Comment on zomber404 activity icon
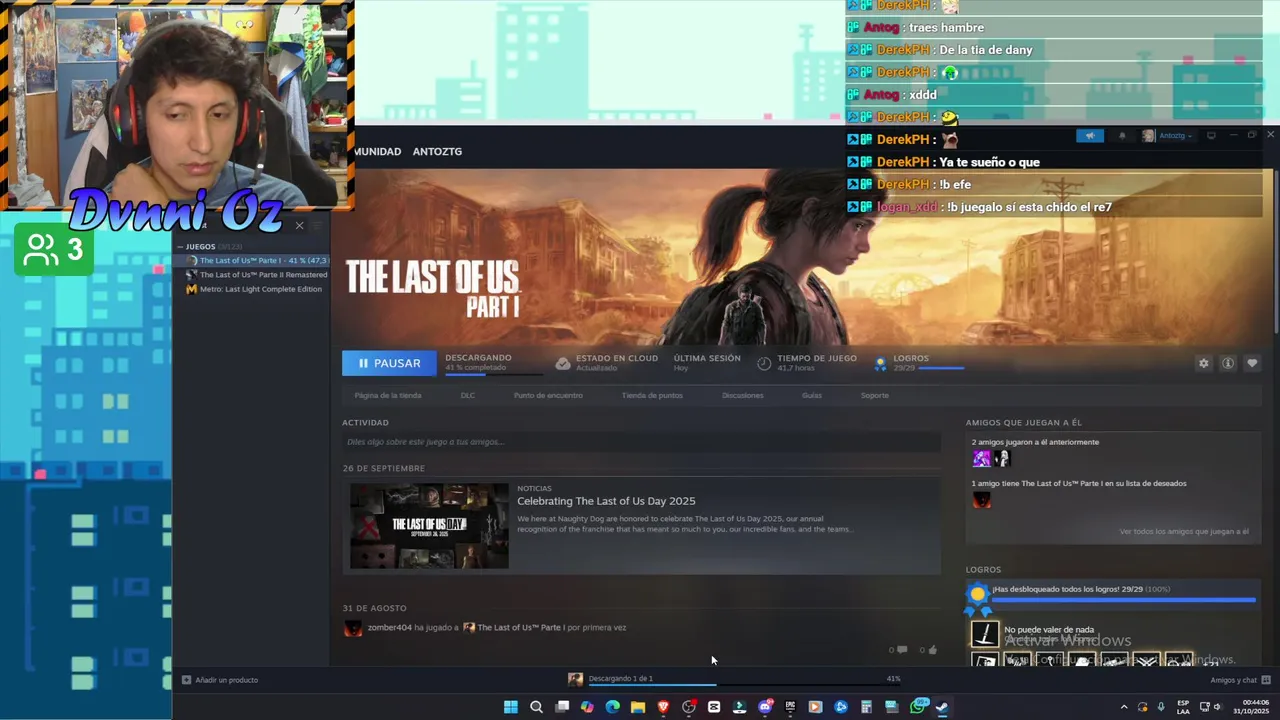The image size is (1280, 720). coord(902,650)
